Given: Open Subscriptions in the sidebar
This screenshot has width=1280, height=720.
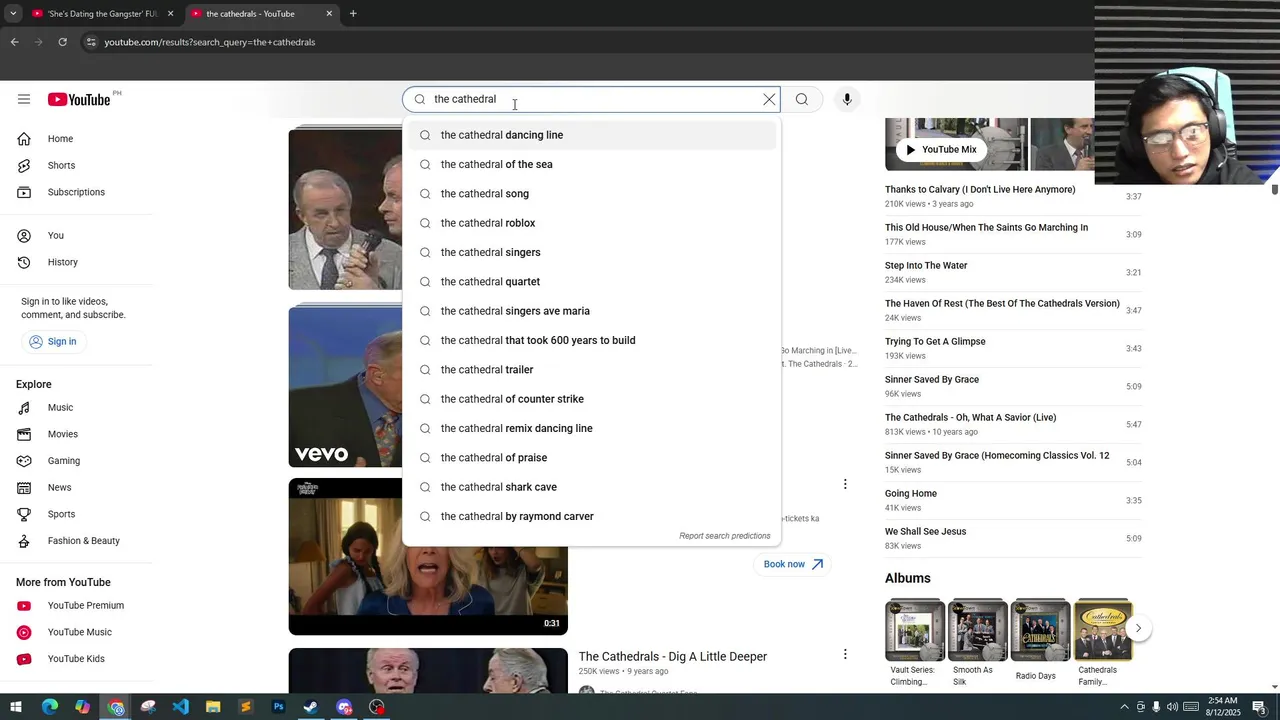Looking at the screenshot, I should (77, 192).
